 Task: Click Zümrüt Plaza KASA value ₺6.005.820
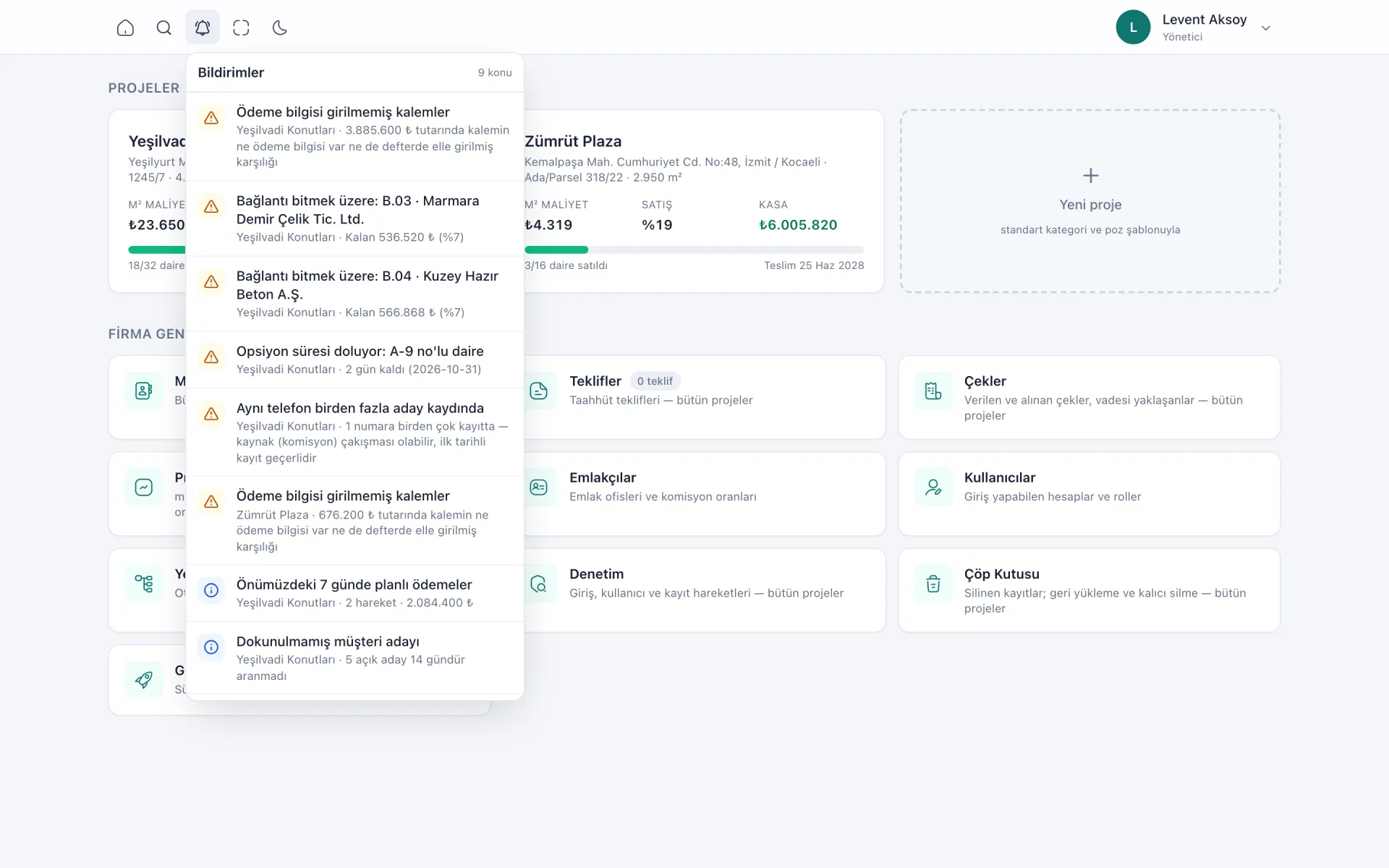point(798,225)
